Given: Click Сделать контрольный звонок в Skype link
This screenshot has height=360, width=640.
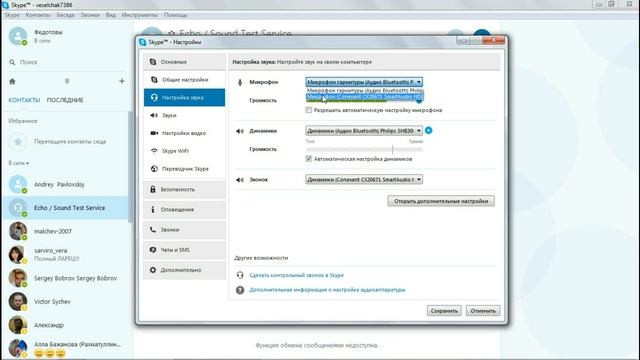Looking at the screenshot, I should 297,275.
